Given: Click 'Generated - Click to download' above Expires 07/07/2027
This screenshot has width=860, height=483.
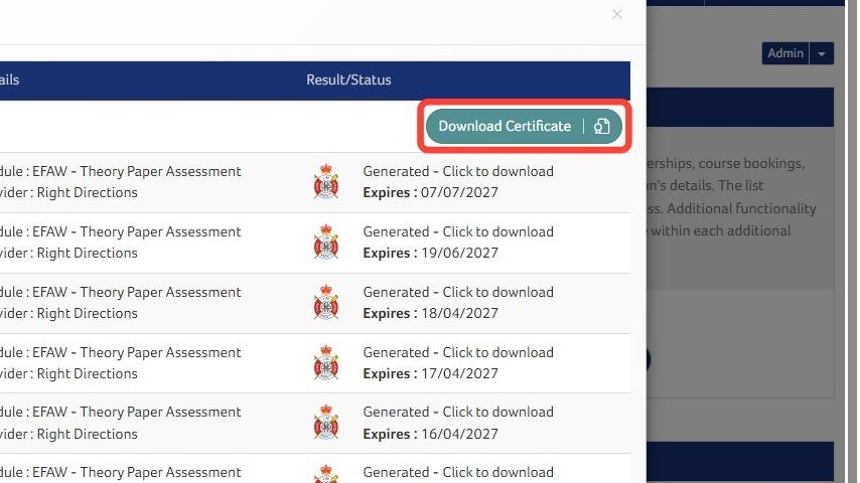Looking at the screenshot, I should click(458, 172).
